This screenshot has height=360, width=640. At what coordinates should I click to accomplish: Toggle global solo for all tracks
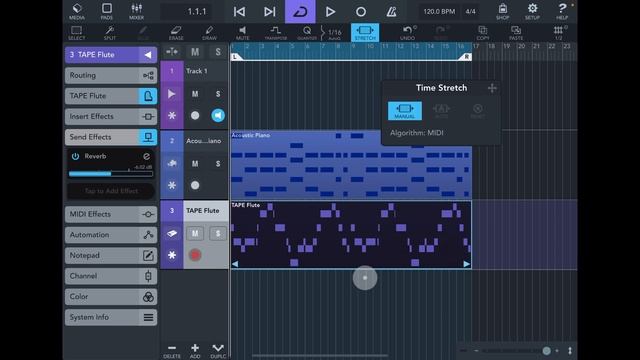218,52
